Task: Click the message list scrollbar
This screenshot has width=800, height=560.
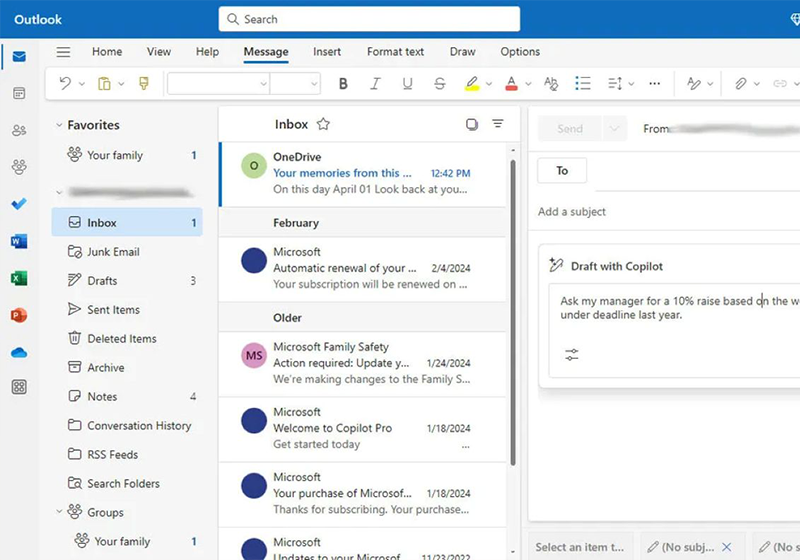Action: tap(513, 312)
